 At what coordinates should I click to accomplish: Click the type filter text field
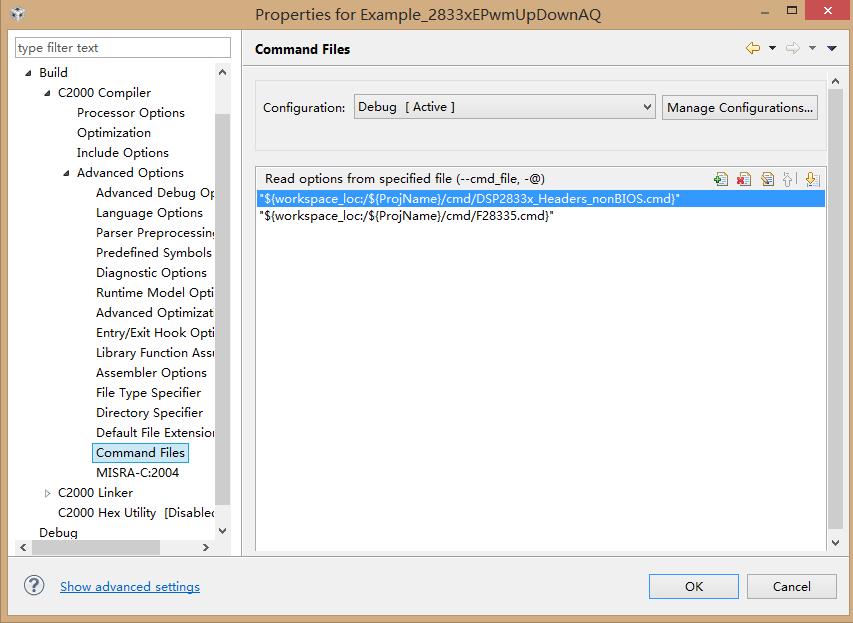[x=123, y=48]
